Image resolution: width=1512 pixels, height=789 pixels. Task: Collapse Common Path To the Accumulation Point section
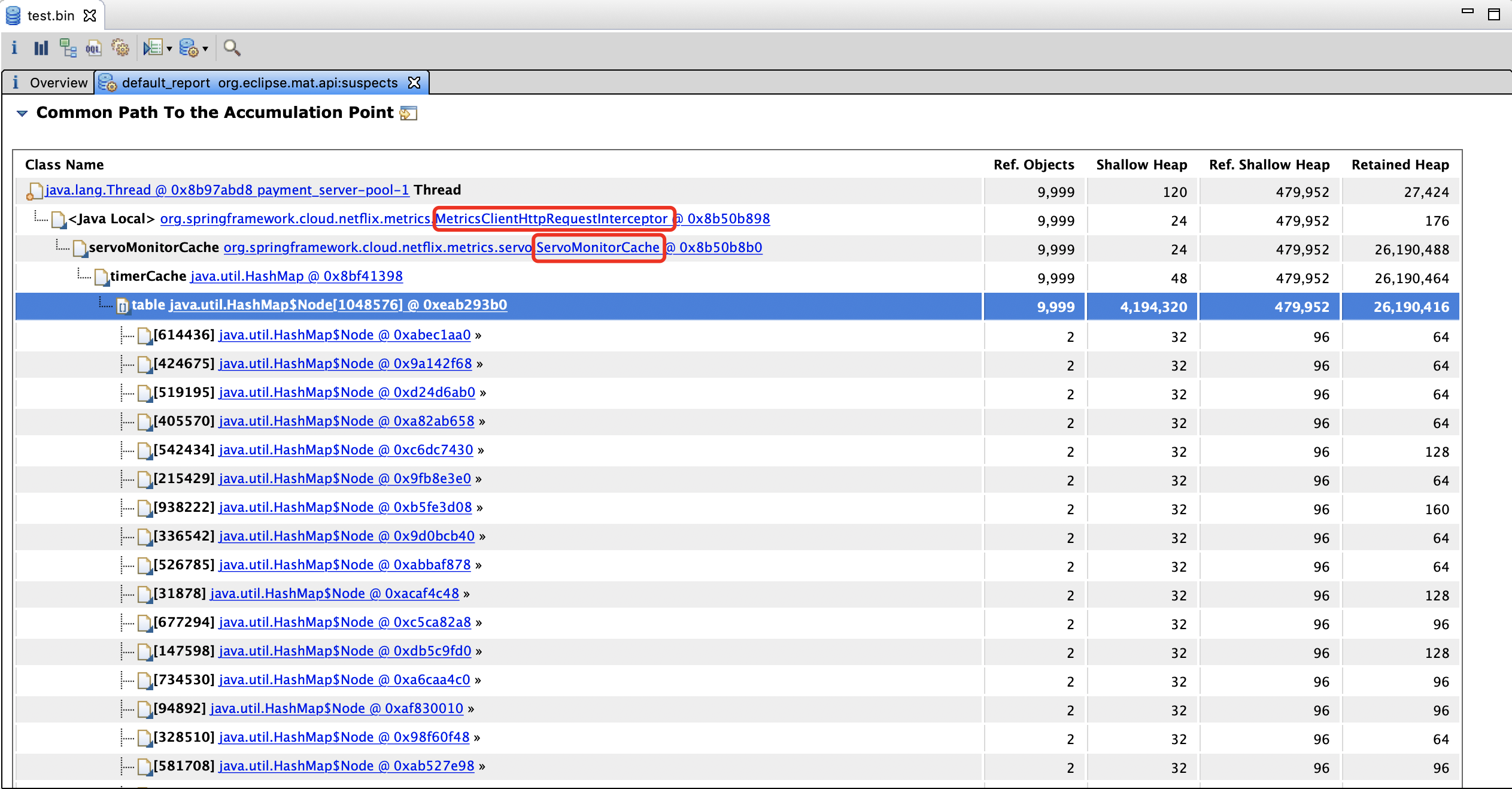click(x=22, y=113)
